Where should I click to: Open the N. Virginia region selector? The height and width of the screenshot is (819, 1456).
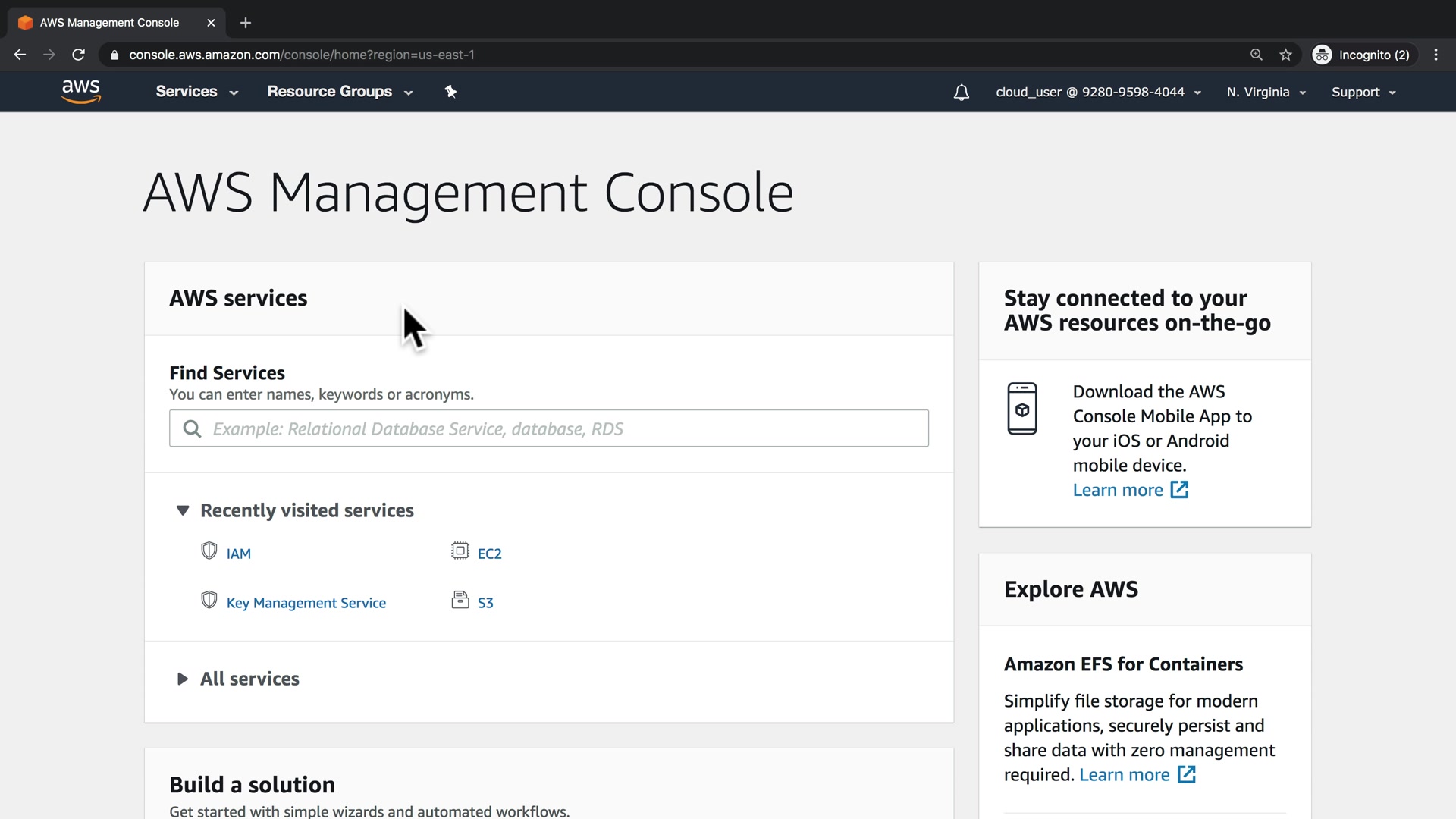[1266, 93]
